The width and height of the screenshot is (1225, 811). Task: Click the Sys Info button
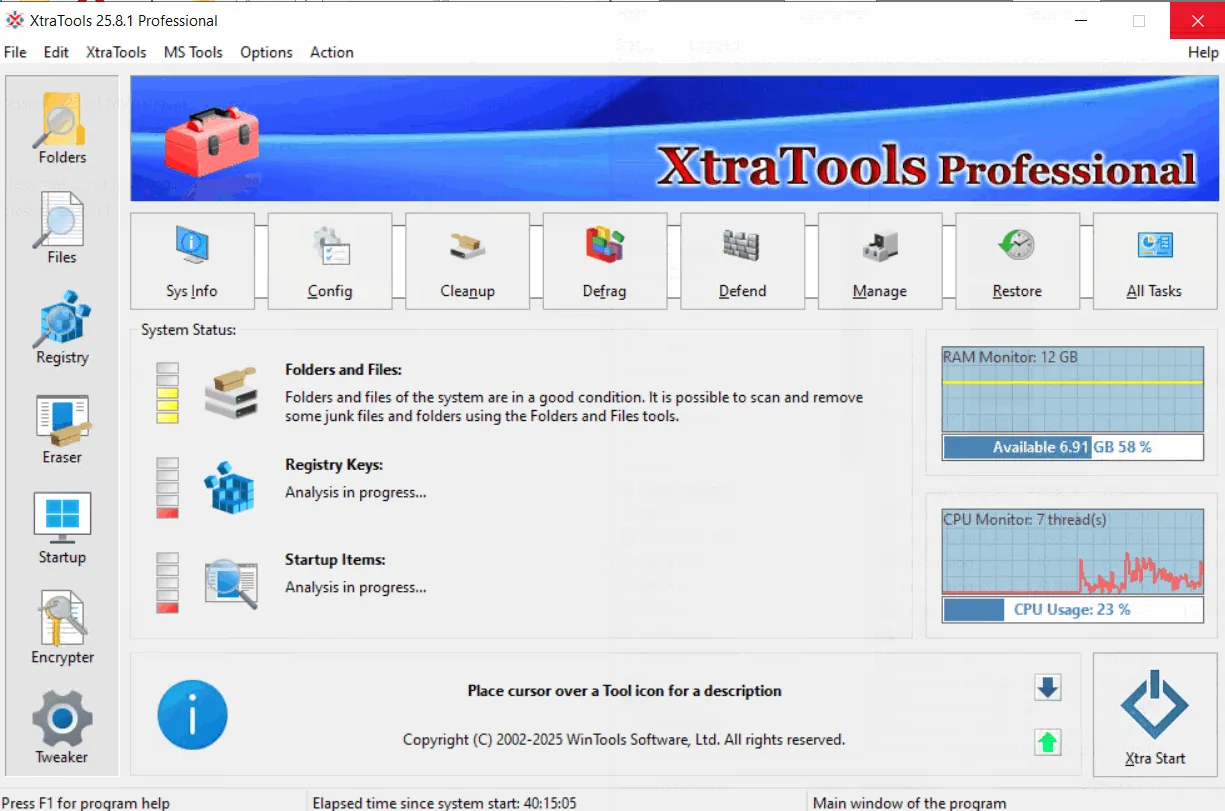tap(192, 261)
